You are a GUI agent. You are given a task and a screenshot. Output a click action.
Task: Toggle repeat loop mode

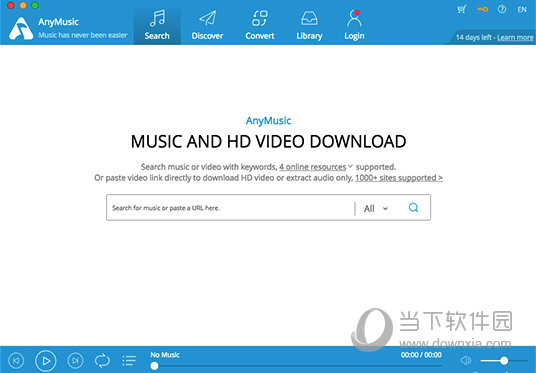tap(102, 360)
